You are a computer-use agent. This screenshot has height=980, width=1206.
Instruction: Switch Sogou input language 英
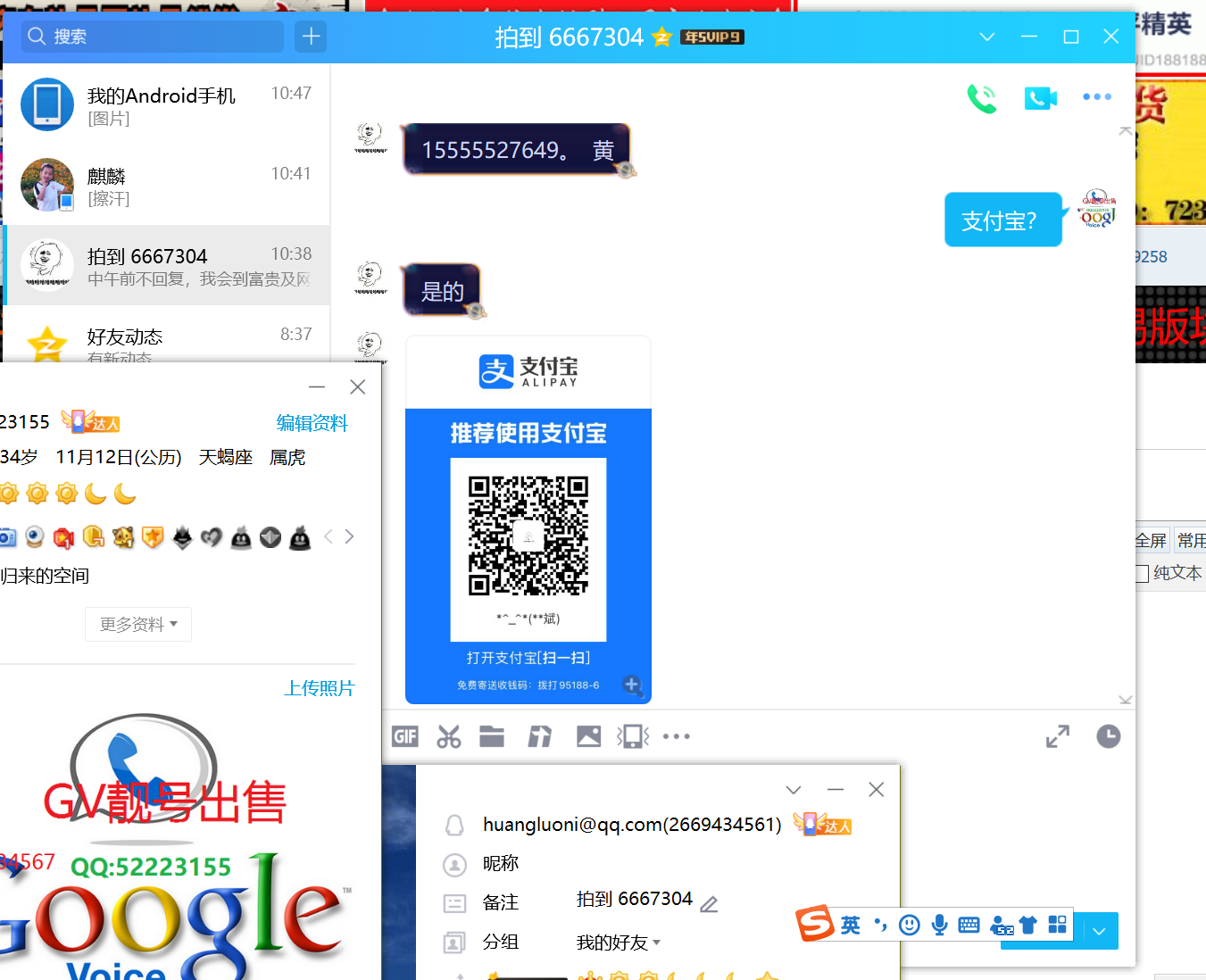(850, 926)
